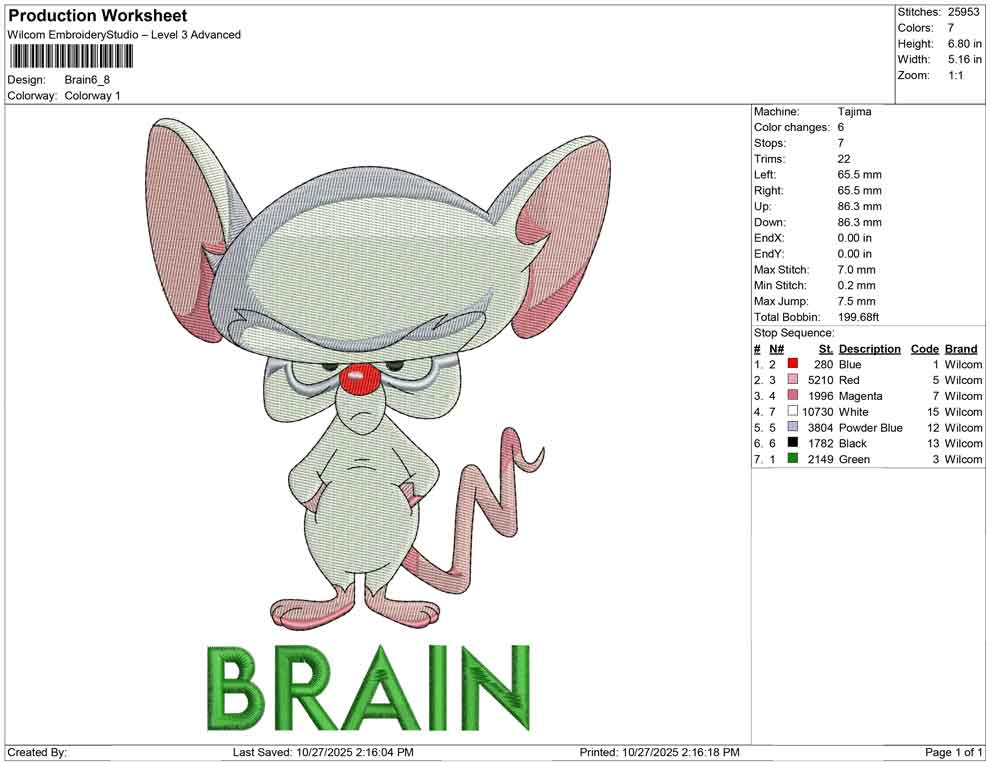Click the Page 1 of 1 footer text

[953, 752]
